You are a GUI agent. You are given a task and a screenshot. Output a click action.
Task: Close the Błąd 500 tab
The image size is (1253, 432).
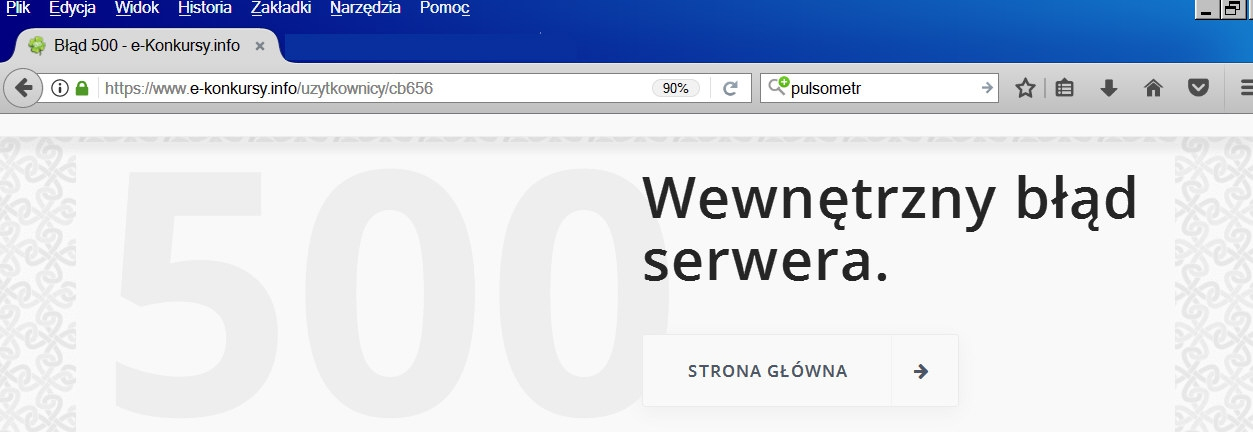(260, 45)
